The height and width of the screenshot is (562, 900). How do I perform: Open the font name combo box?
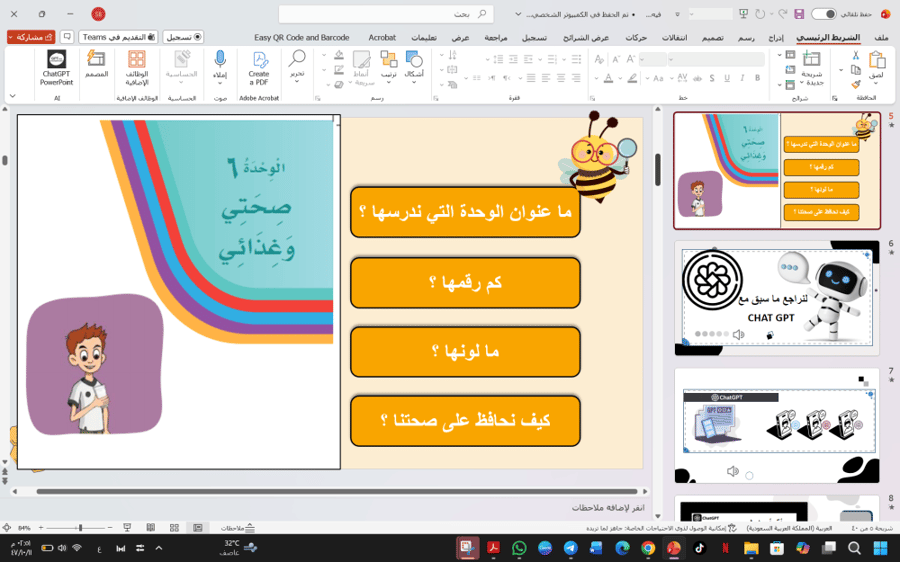tap(716, 59)
